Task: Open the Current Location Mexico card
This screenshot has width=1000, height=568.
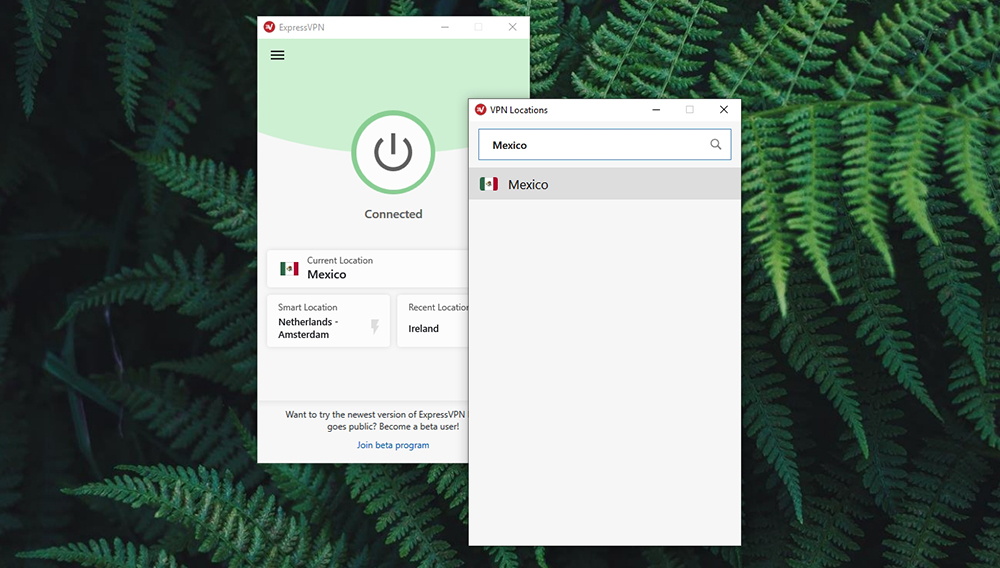Action: tap(368, 268)
